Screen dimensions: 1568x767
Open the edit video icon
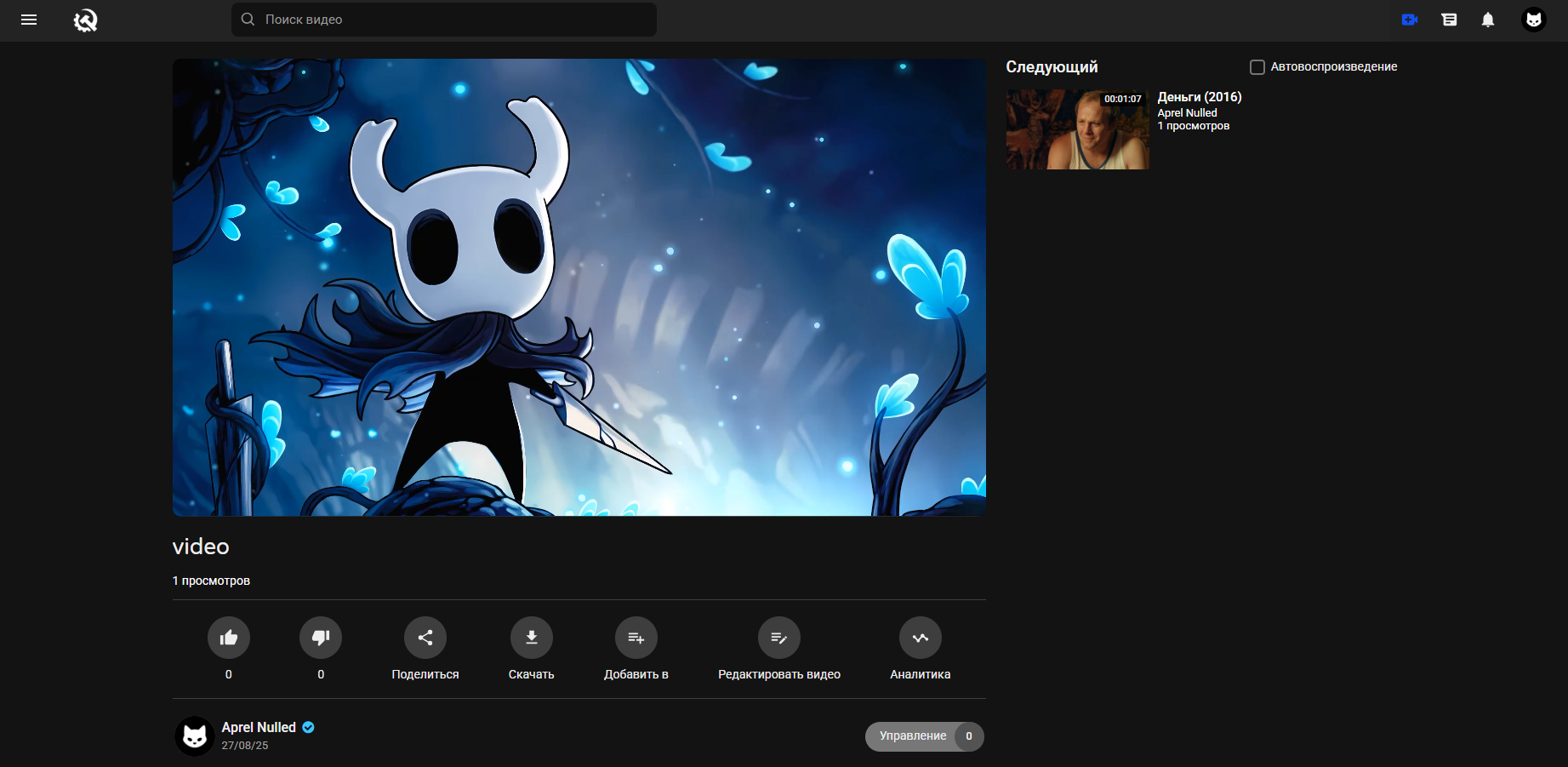click(x=779, y=638)
